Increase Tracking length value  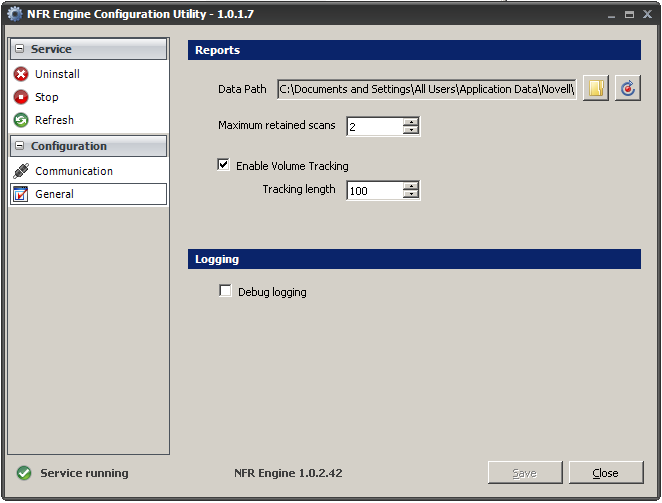coord(411,186)
